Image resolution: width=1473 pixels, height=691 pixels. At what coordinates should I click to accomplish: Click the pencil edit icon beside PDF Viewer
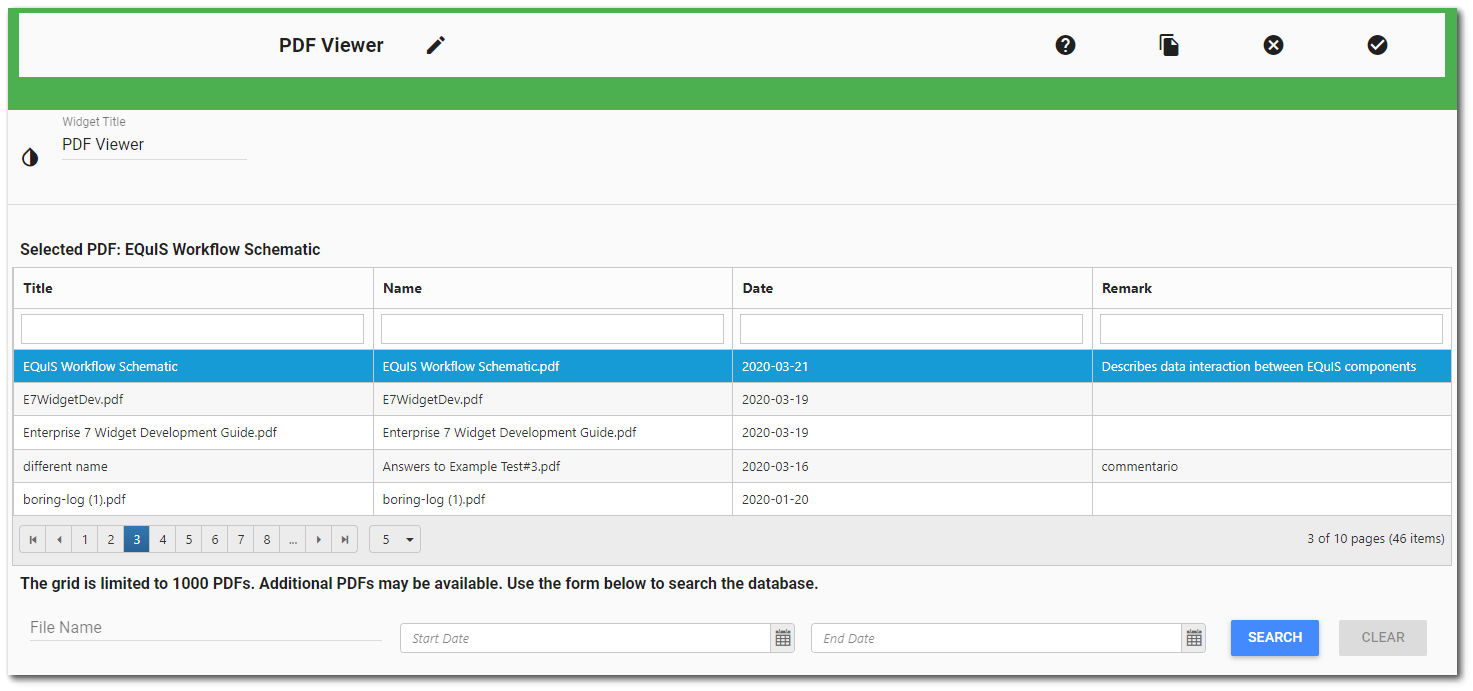coord(435,45)
